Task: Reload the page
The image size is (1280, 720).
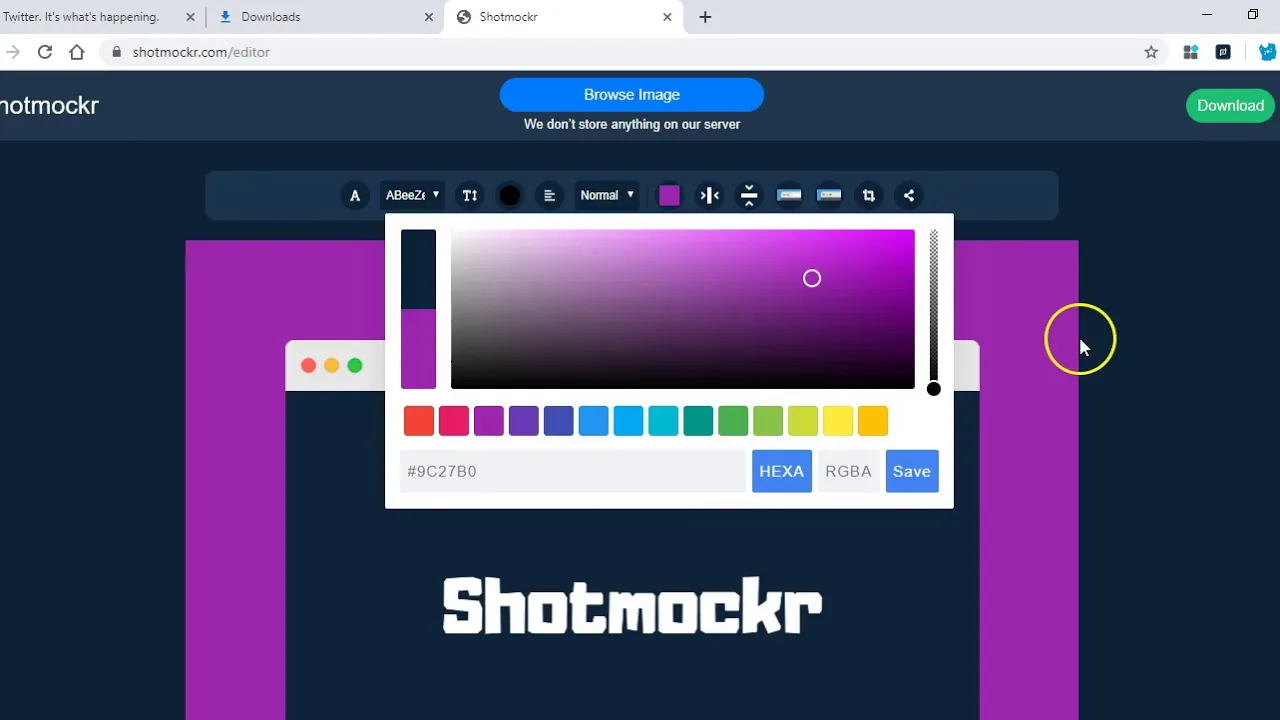Action: pyautogui.click(x=45, y=52)
